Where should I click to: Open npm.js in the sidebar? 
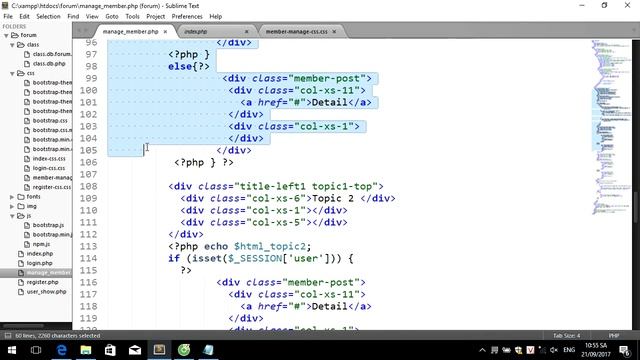pyautogui.click(x=41, y=244)
